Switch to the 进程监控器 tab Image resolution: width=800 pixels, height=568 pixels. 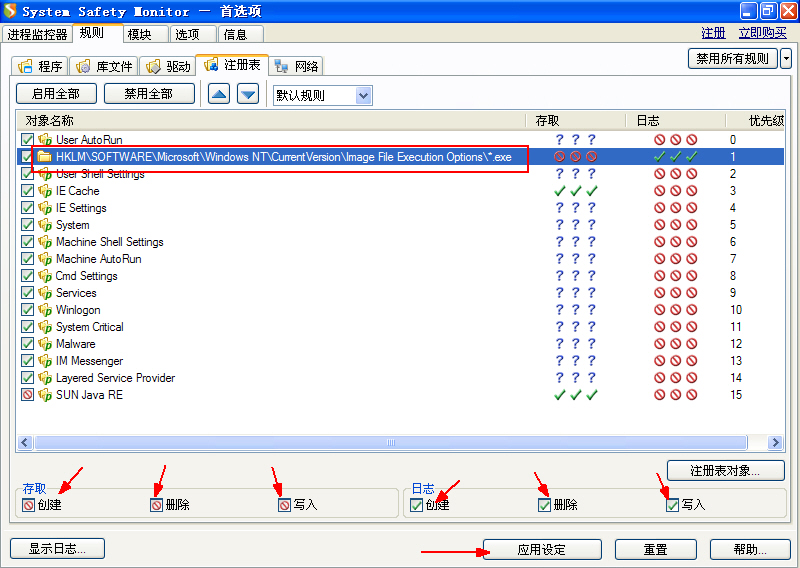pyautogui.click(x=37, y=34)
